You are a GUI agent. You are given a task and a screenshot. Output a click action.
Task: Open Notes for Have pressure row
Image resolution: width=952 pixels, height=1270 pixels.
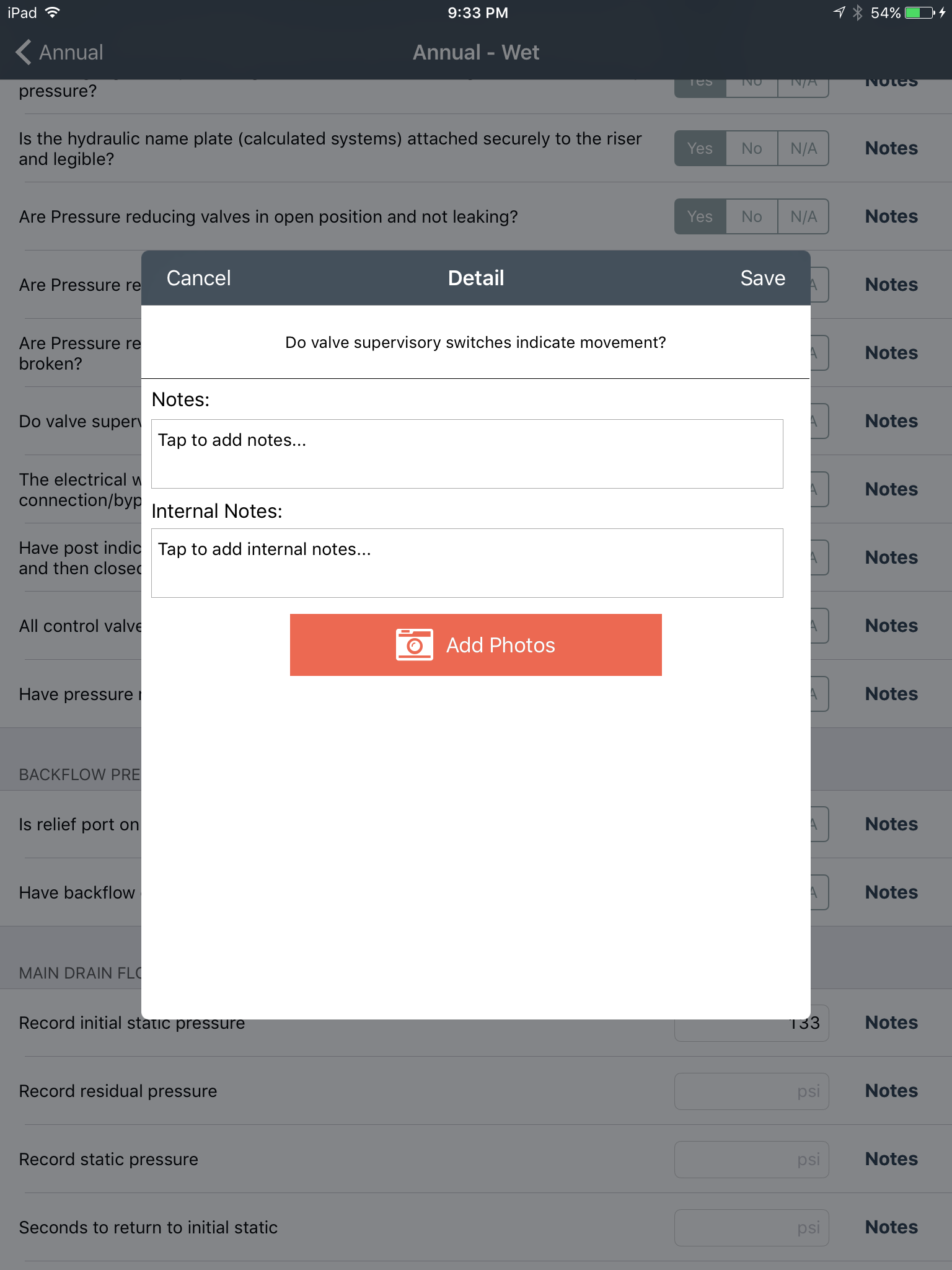[x=891, y=694]
